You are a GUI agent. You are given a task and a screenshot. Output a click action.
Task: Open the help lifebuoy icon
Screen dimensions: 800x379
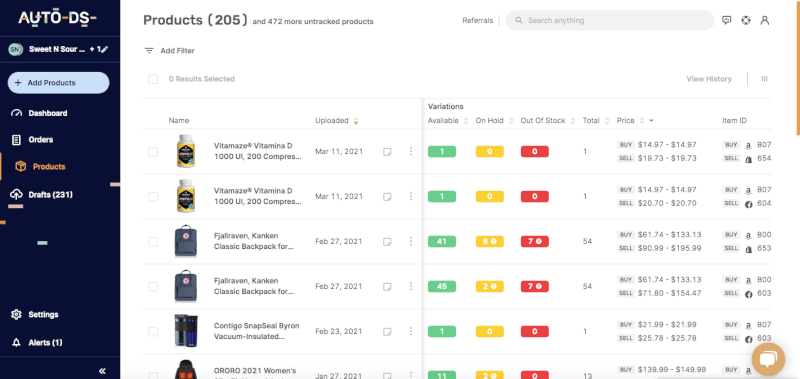[746, 20]
